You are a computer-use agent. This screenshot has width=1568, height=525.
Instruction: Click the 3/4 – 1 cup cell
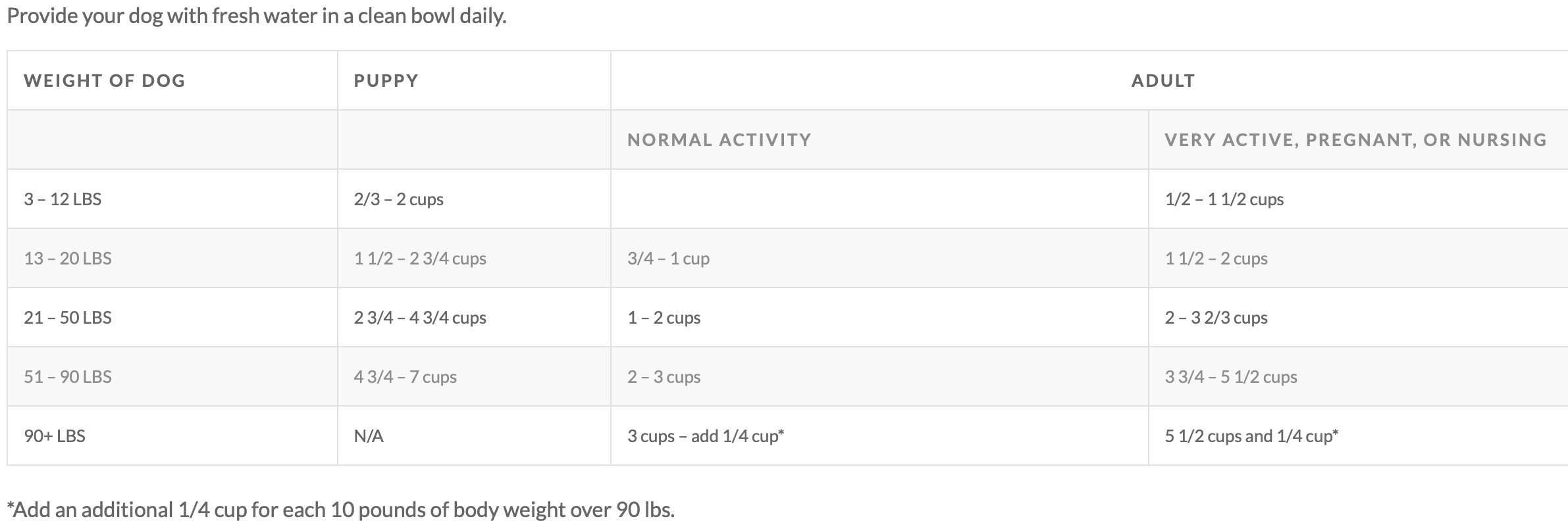pyautogui.click(x=668, y=258)
